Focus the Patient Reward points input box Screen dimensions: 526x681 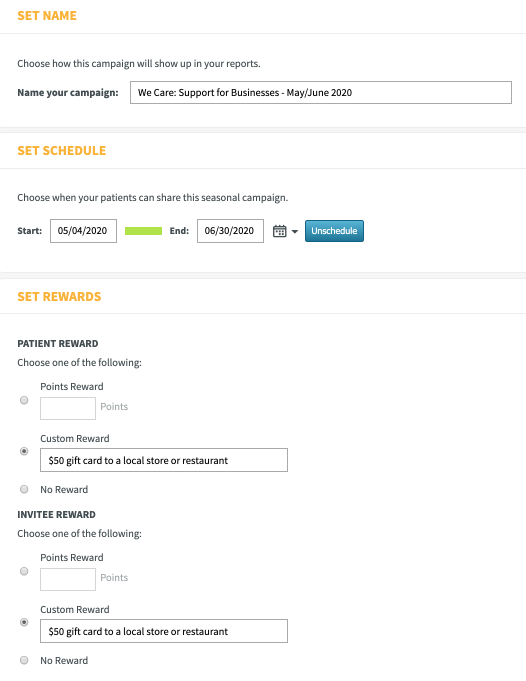[x=68, y=408]
